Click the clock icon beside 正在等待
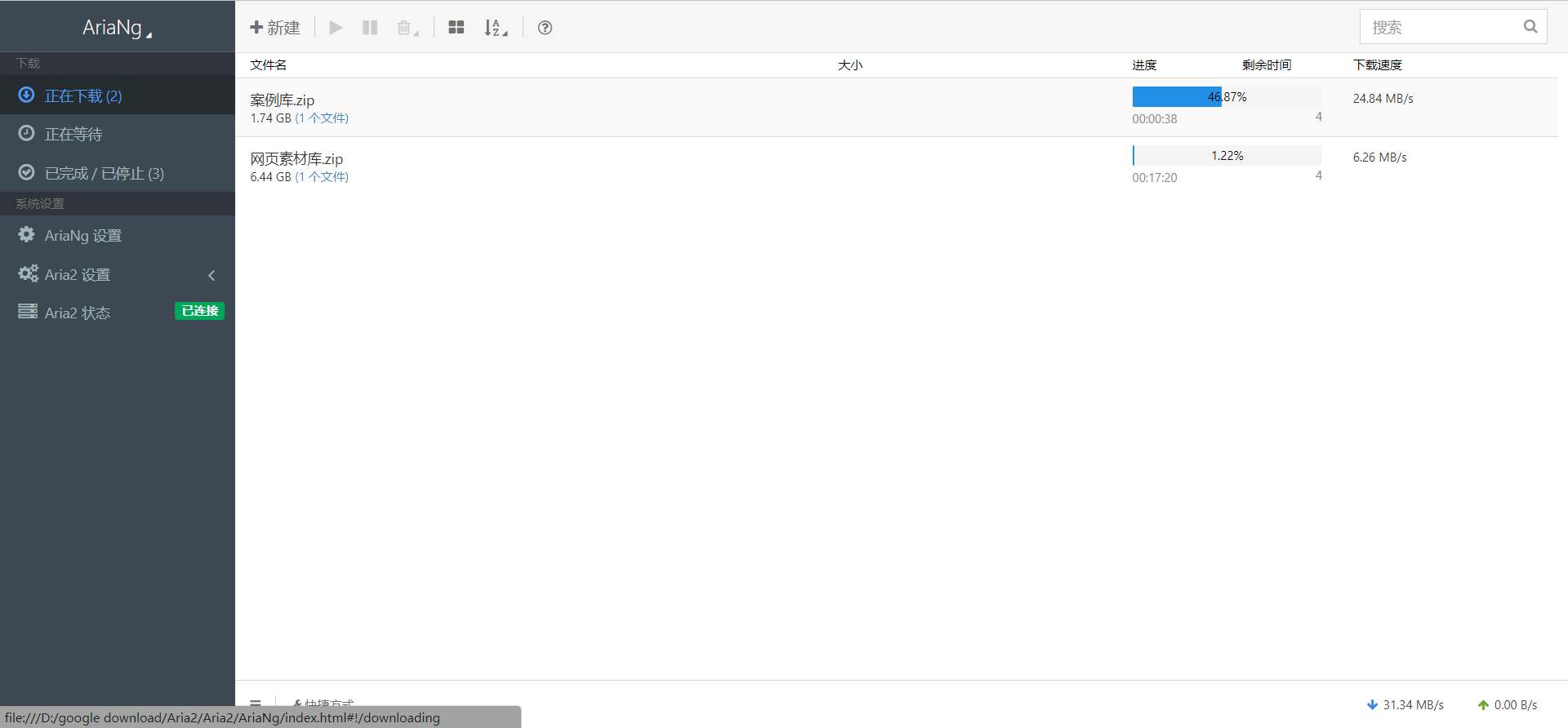1568x728 pixels. (x=26, y=133)
